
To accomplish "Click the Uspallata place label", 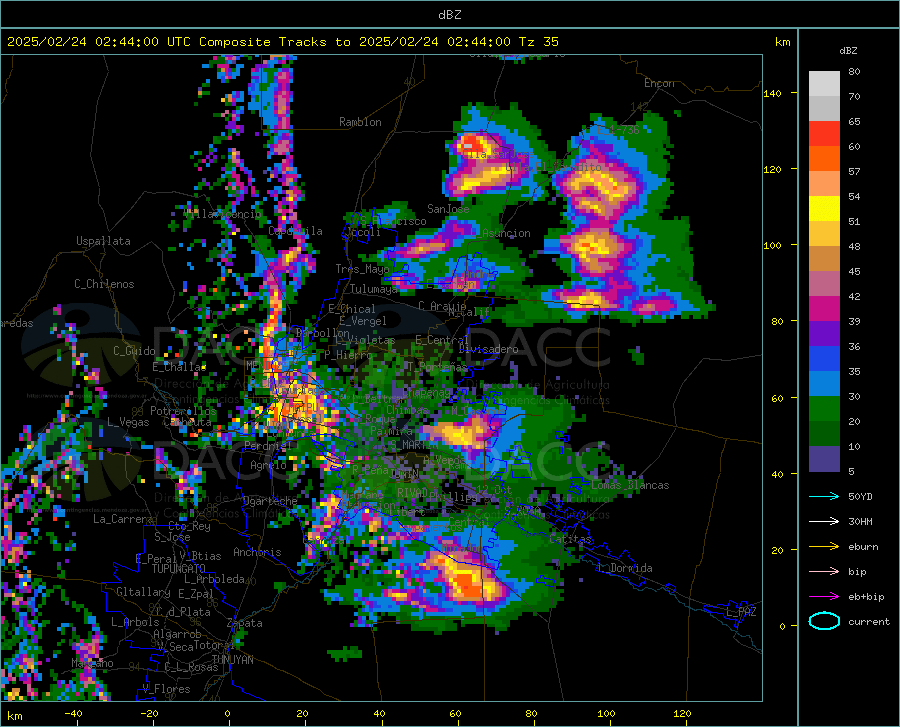I will click(103, 241).
